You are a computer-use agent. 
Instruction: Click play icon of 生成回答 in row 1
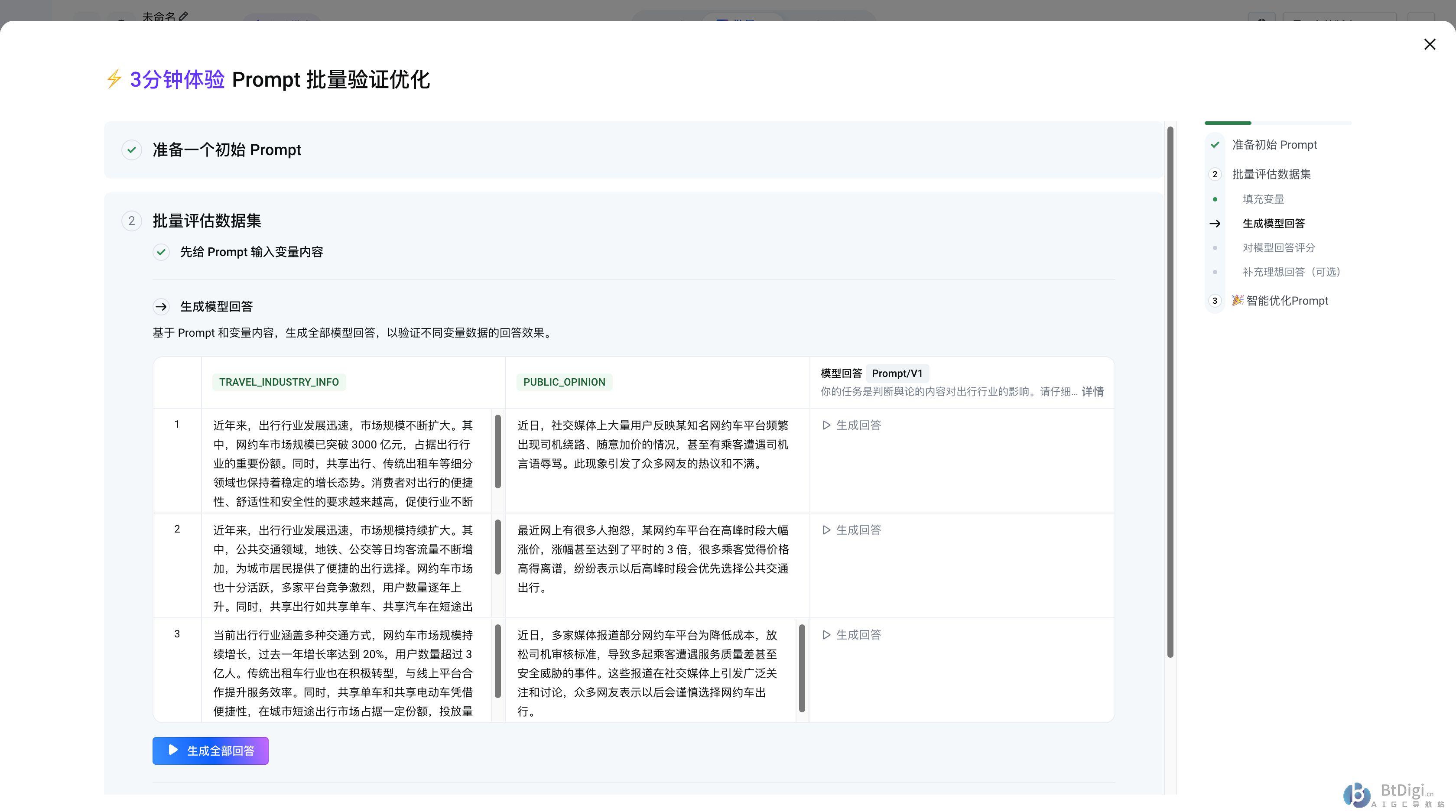click(x=826, y=425)
